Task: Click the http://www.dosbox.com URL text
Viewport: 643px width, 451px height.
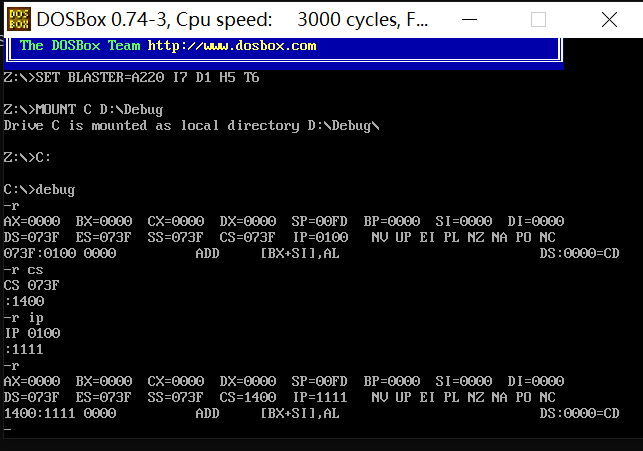Action: coord(232,46)
